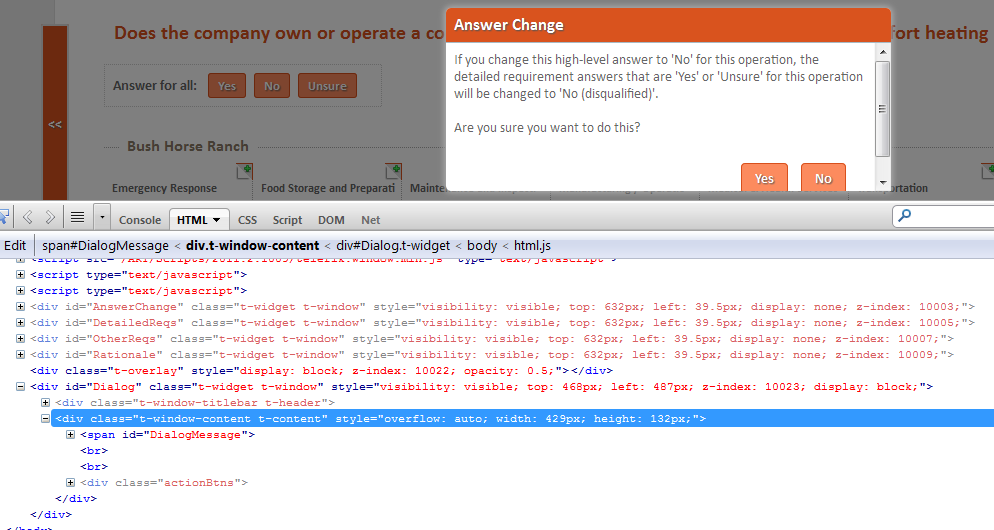Click the dialog scrollbar up arrow

882,52
